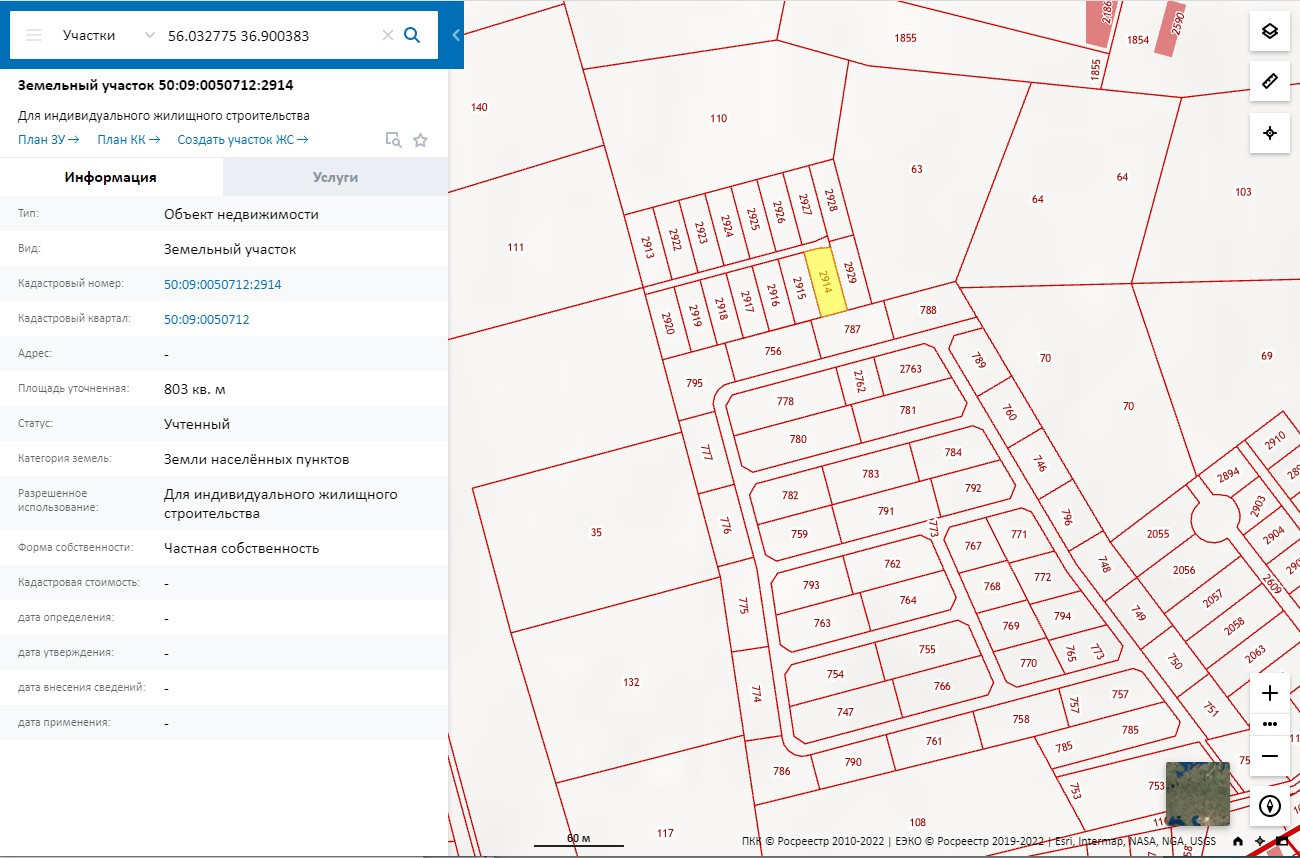Select parcel 791 on the map
The height and width of the screenshot is (858, 1300).
[886, 511]
